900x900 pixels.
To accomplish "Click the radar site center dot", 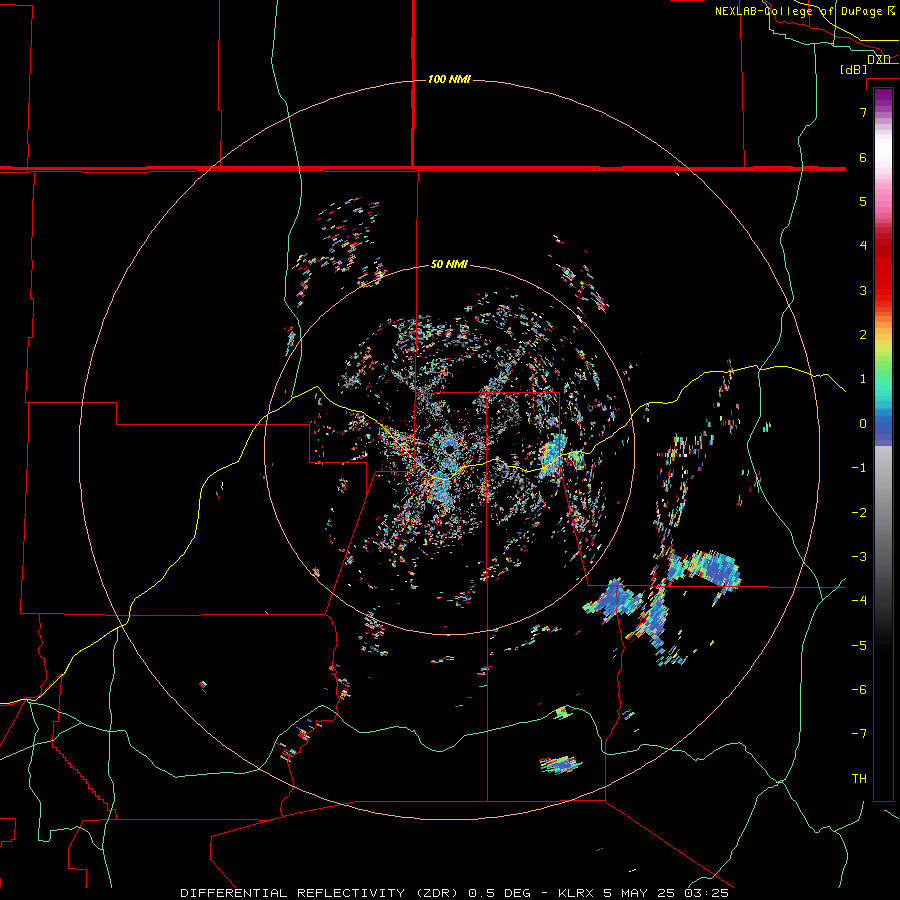I will click(x=449, y=448).
